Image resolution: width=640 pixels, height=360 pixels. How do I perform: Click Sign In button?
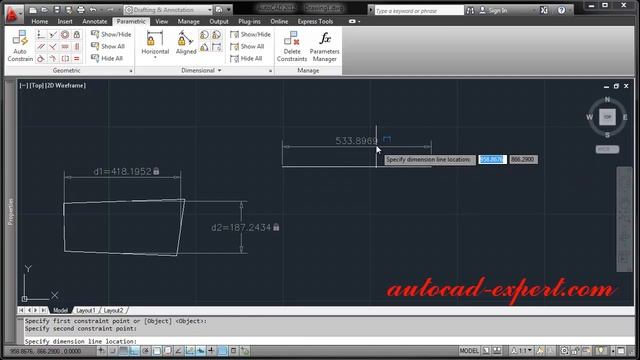click(493, 10)
